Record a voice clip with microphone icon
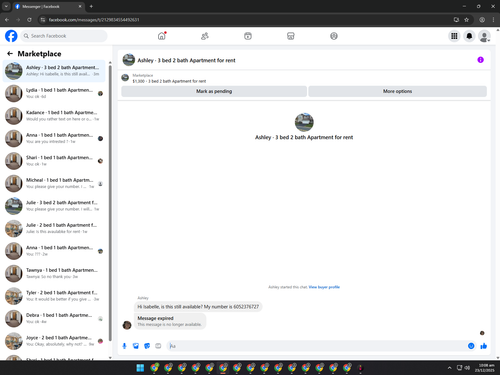500x375 pixels. click(124, 346)
